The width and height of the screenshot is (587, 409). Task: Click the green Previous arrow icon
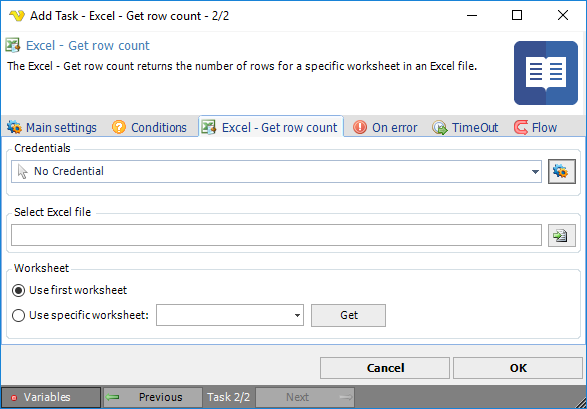pyautogui.click(x=113, y=397)
